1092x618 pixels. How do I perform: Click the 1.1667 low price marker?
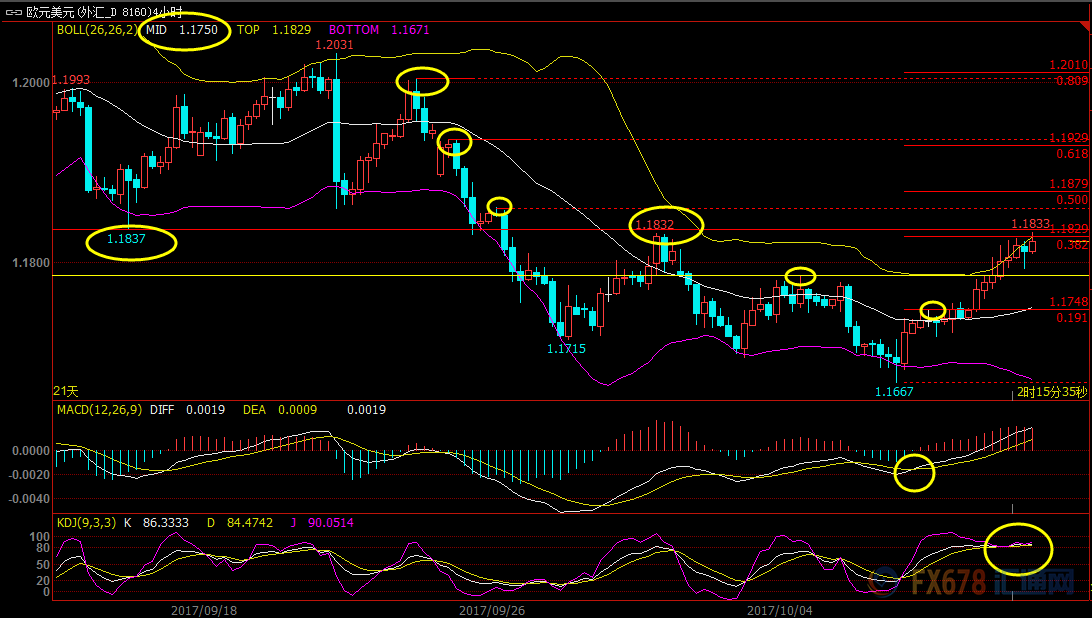(x=894, y=392)
